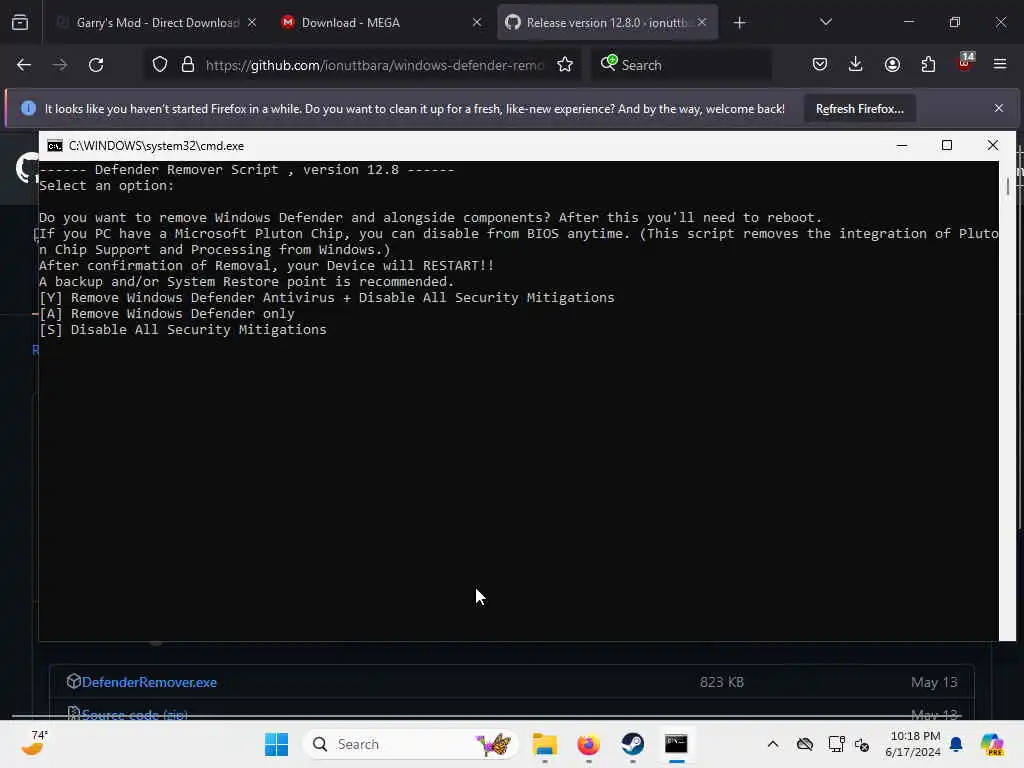
Task: Minimize the cmd.exe window
Action: pos(902,145)
